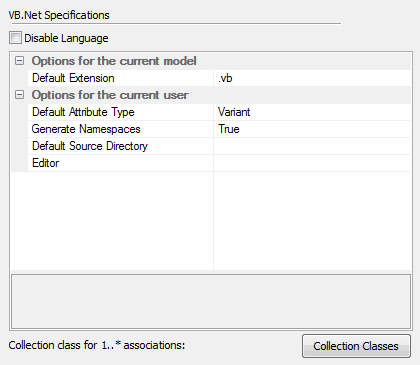The height and width of the screenshot is (365, 420).
Task: Click the Options for the current model header
Action: pyautogui.click(x=114, y=61)
